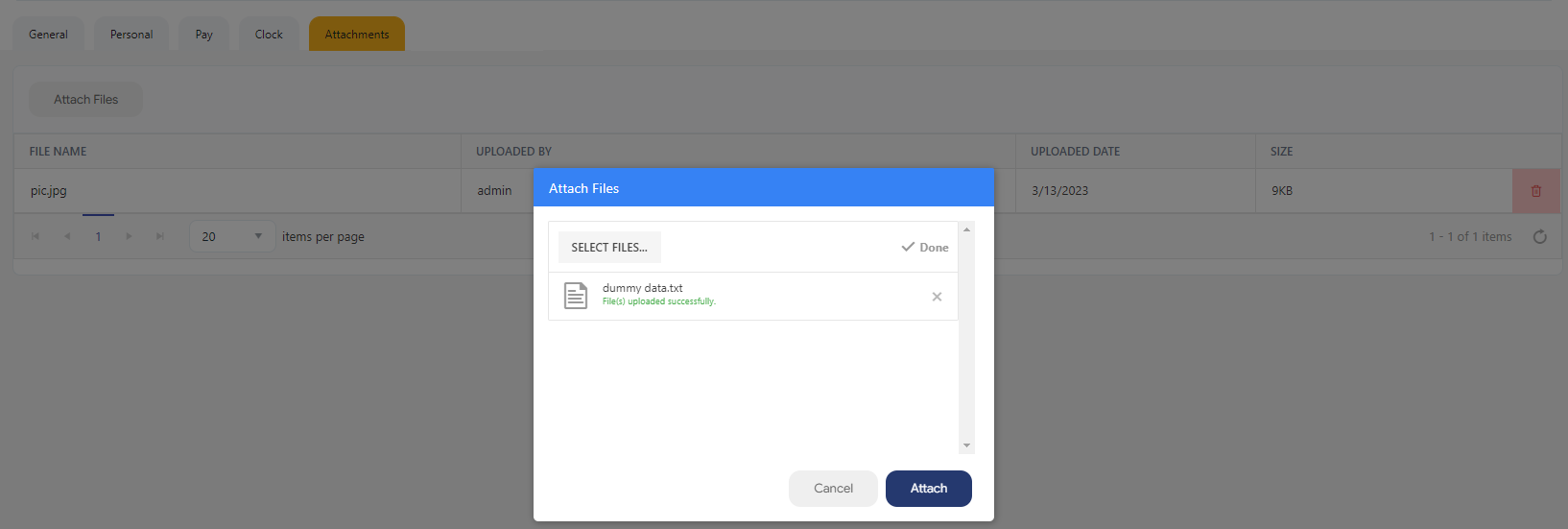Viewport: 1568px width, 529px height.
Task: Go to the last page arrow
Action: tap(160, 237)
